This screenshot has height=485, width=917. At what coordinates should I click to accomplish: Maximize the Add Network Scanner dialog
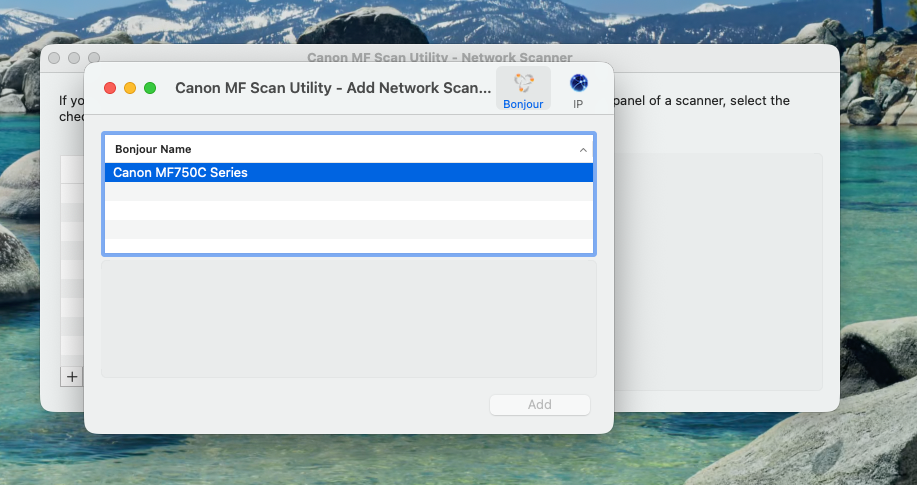pyautogui.click(x=150, y=88)
